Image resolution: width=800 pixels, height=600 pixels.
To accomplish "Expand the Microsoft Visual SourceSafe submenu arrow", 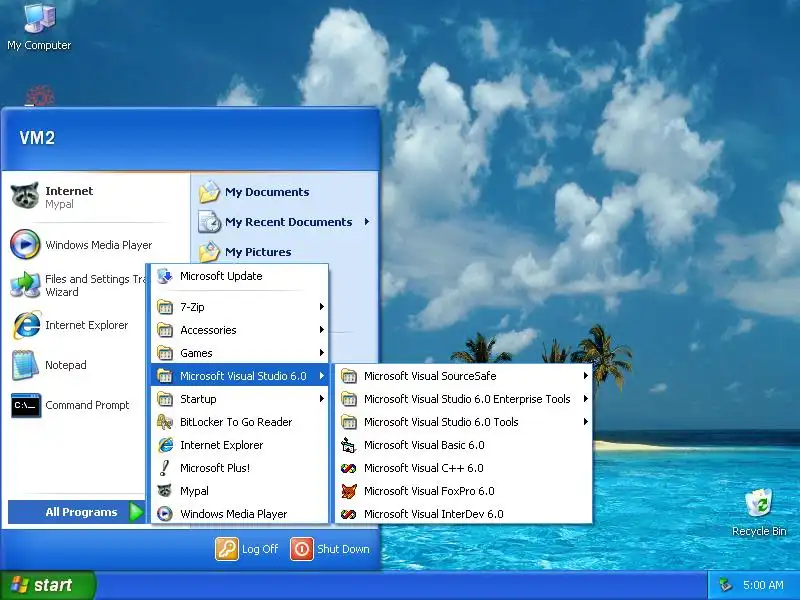I will coord(585,376).
